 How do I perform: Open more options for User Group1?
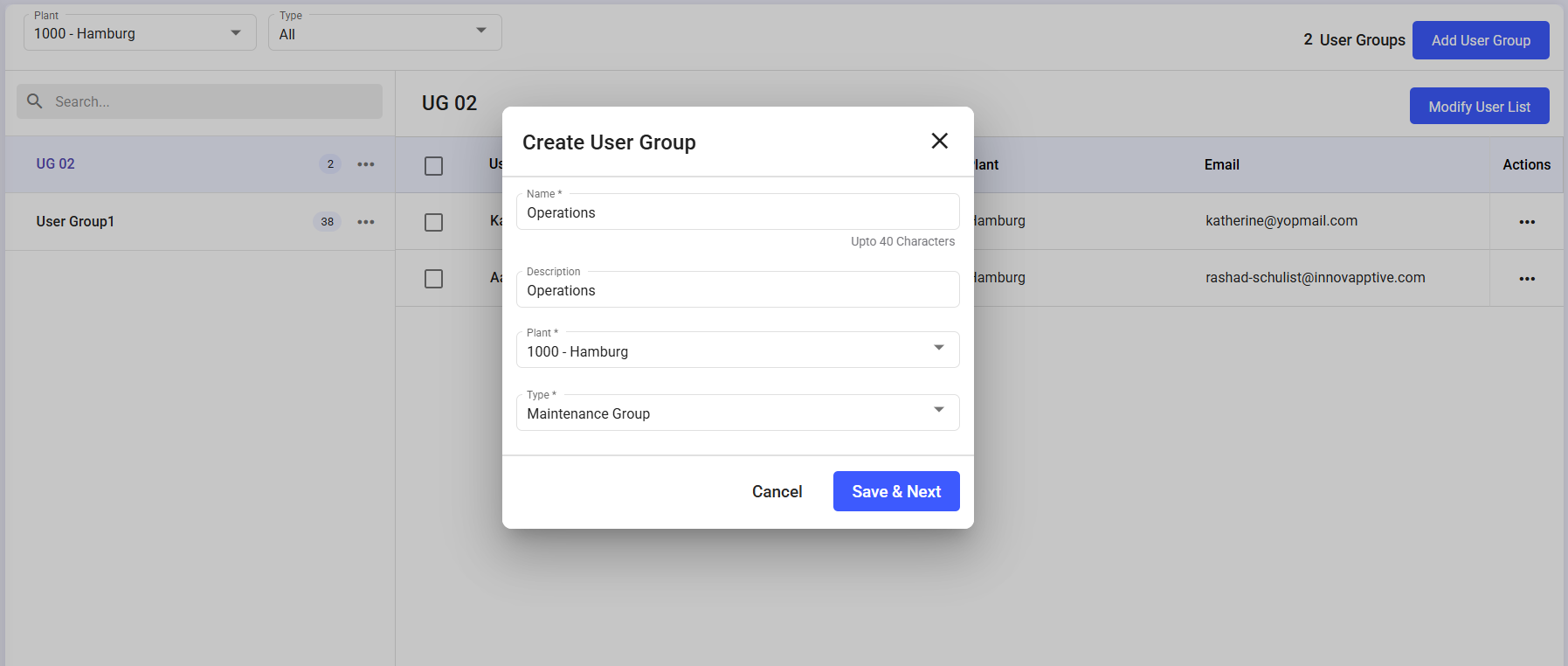366,222
